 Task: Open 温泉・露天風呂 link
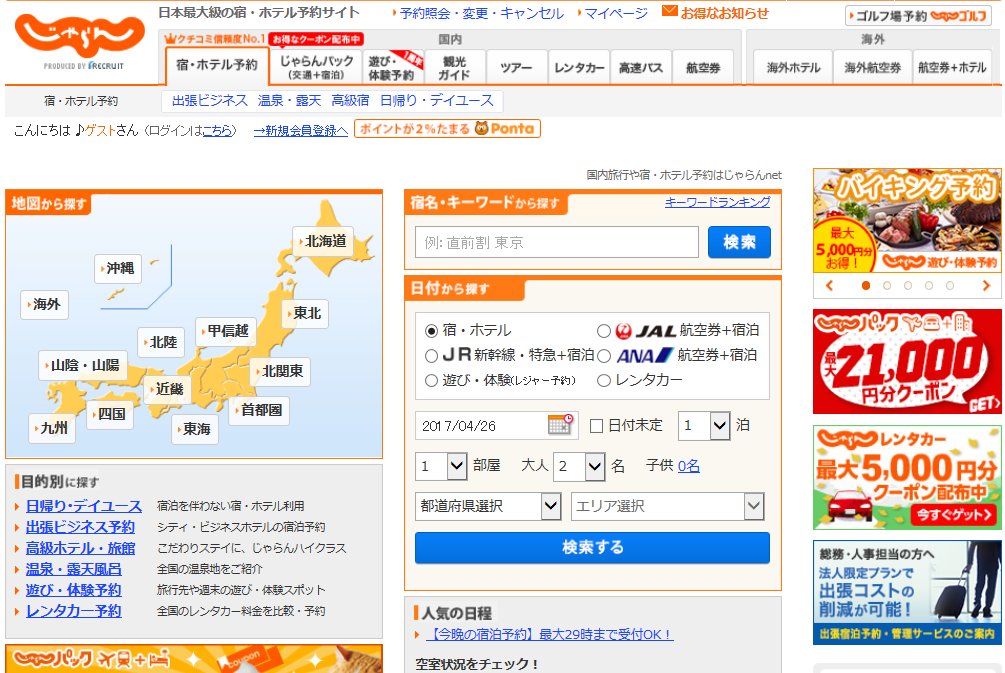pos(73,569)
